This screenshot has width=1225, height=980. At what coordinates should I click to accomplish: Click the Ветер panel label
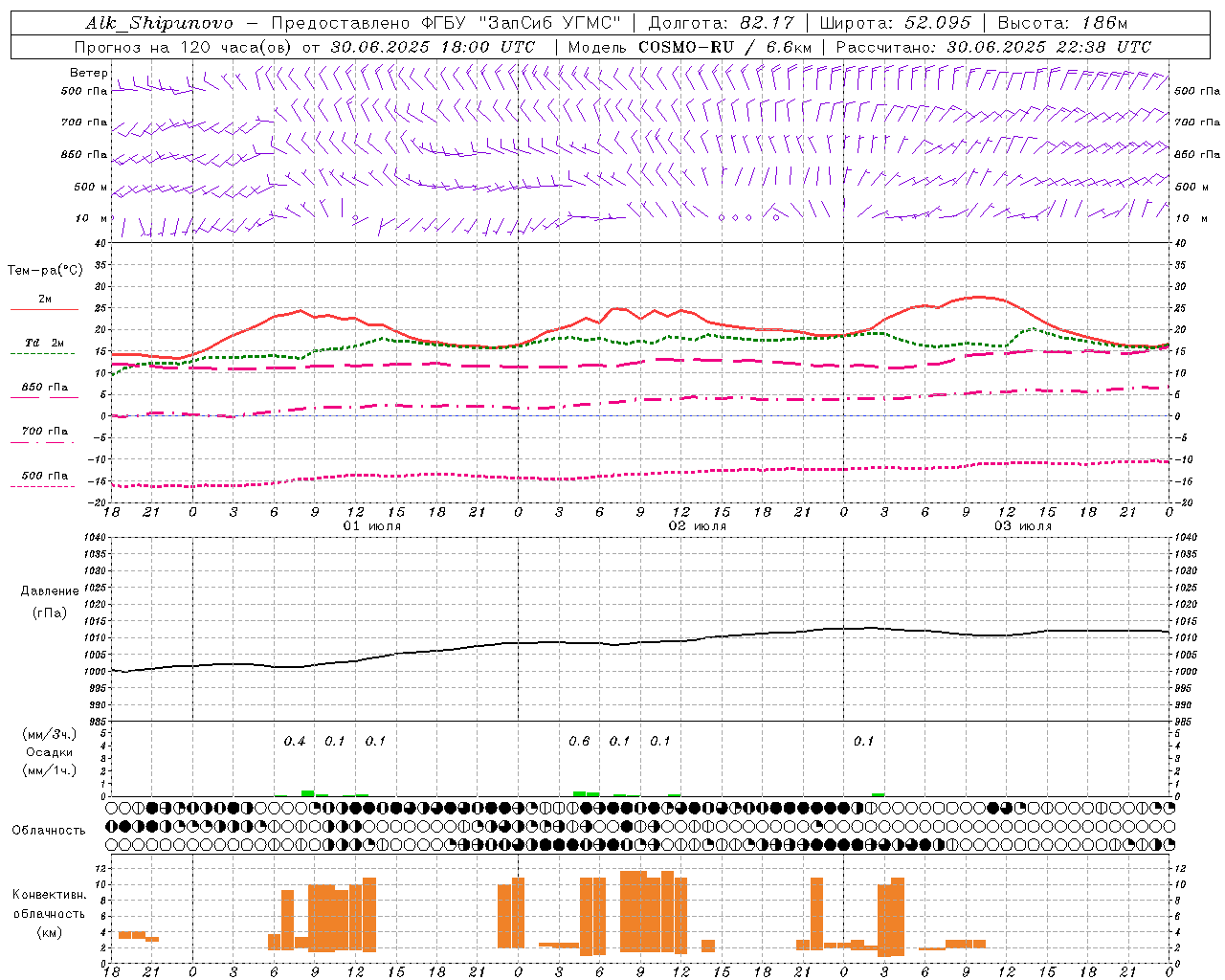pos(88,73)
